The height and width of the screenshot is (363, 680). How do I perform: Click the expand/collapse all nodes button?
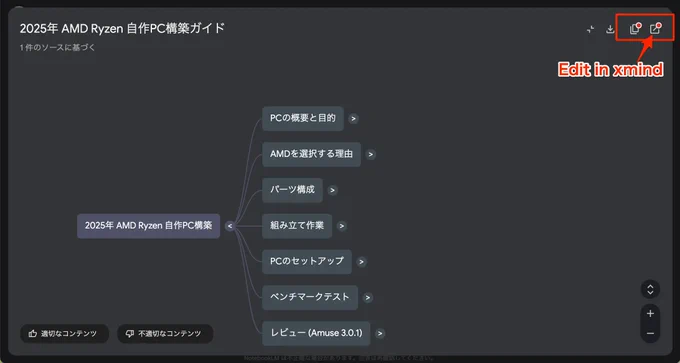coord(650,289)
